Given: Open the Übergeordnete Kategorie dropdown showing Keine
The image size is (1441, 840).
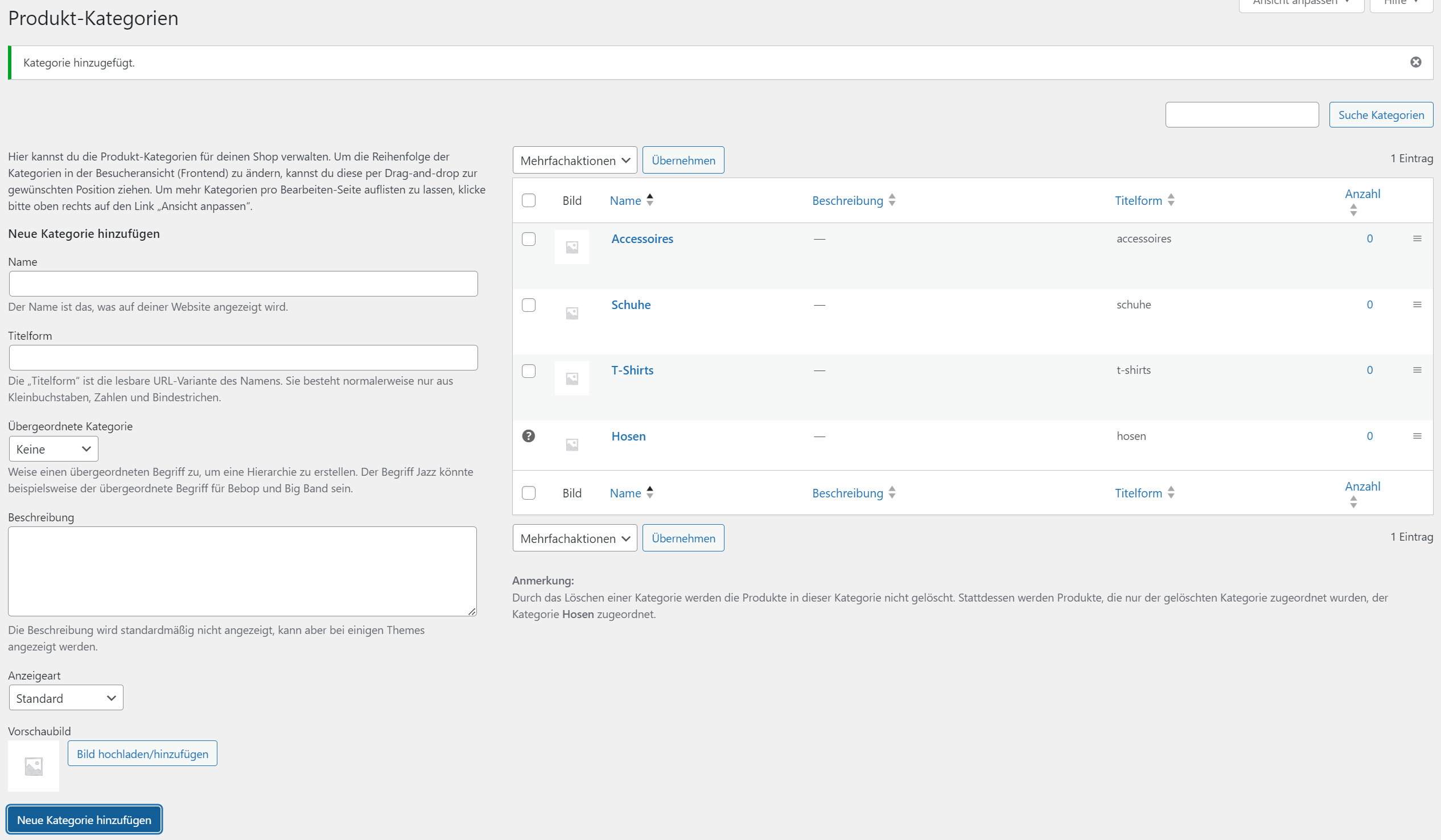Looking at the screenshot, I should point(53,448).
